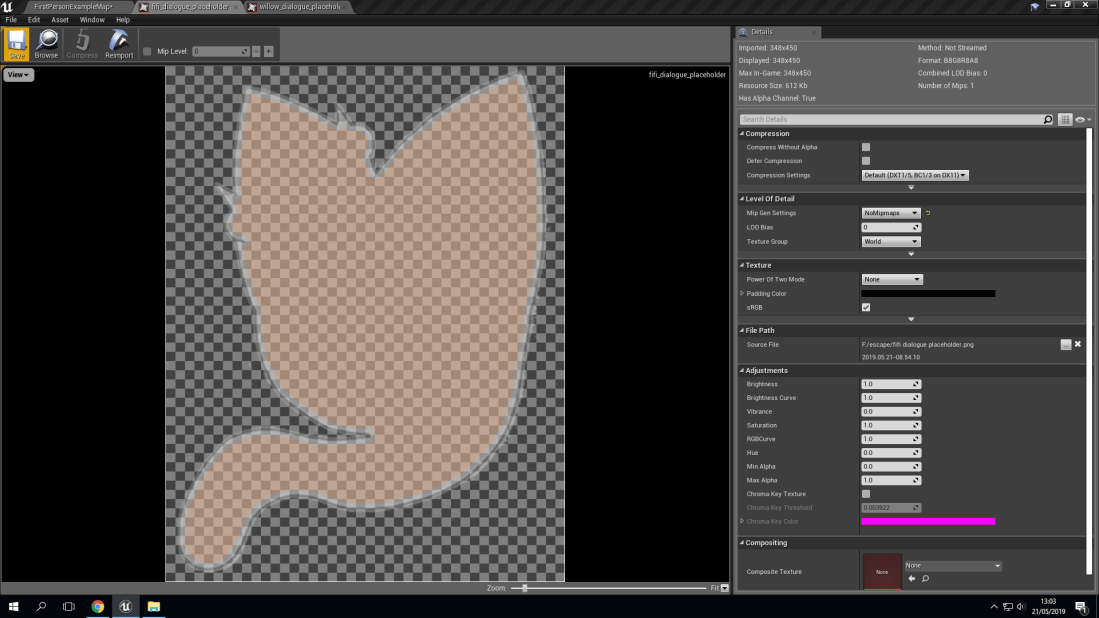The image size is (1099, 618).
Task: Browse to Composite Texture with magnifier icon
Action: point(925,578)
